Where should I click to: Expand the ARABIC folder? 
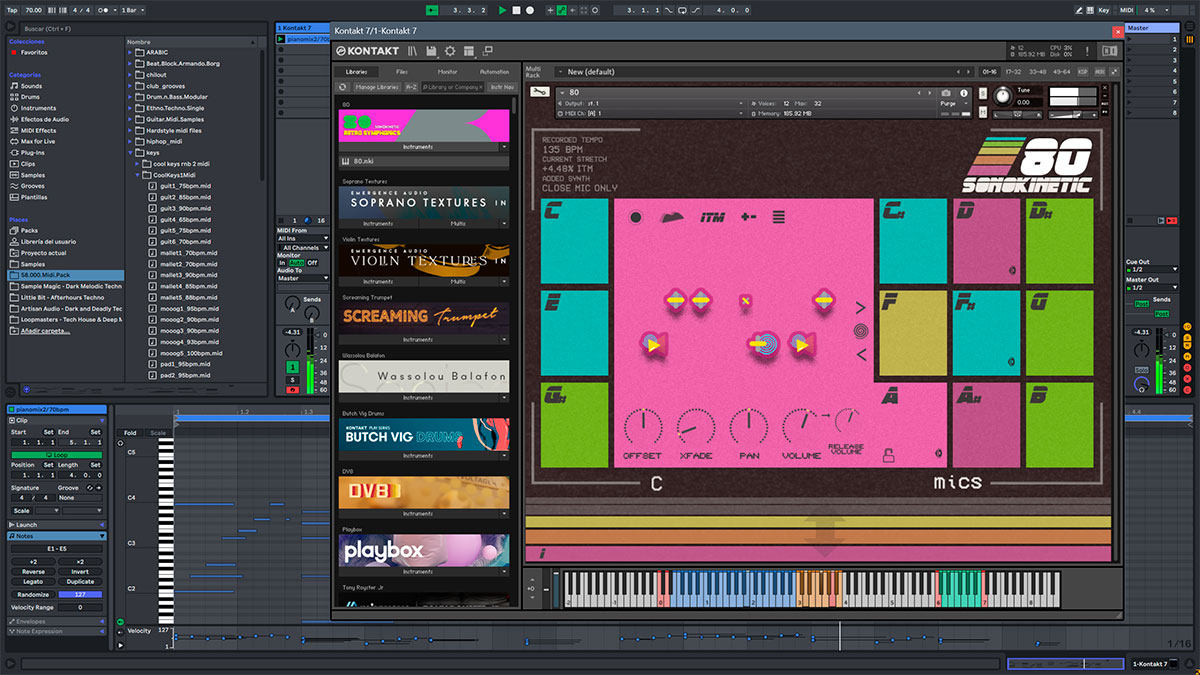131,52
